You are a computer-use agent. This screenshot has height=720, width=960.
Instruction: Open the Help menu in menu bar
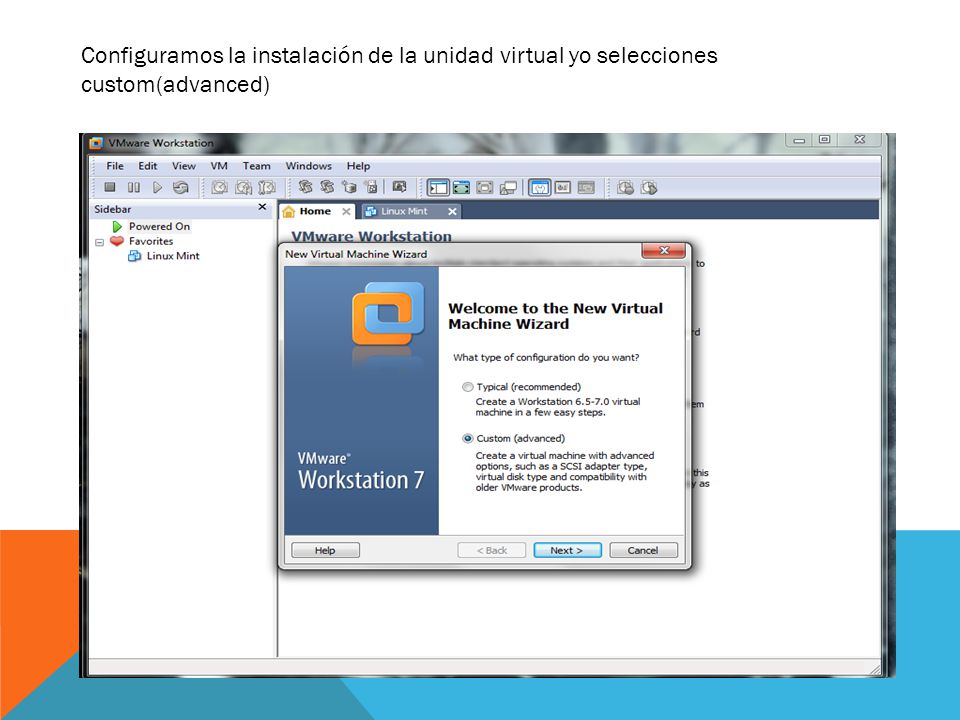click(x=358, y=166)
